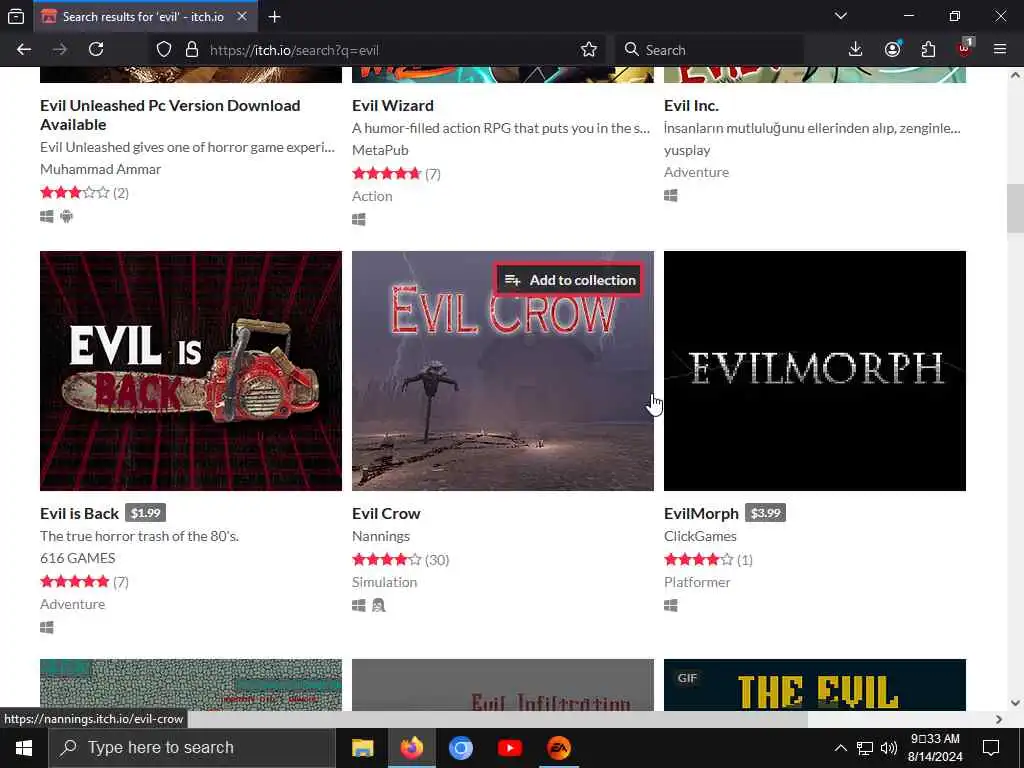Bookmark this page with the star
The height and width of the screenshot is (768, 1024).
tap(588, 50)
